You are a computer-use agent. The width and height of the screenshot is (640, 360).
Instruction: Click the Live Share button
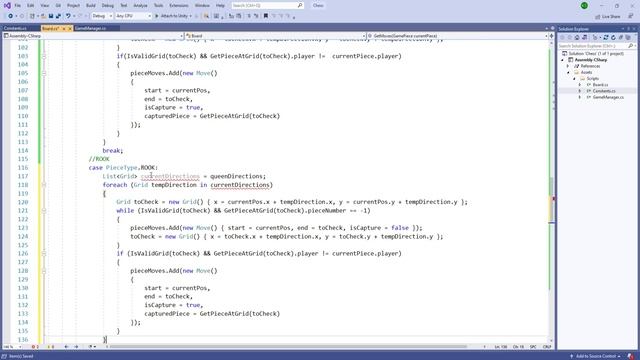[x=608, y=16]
